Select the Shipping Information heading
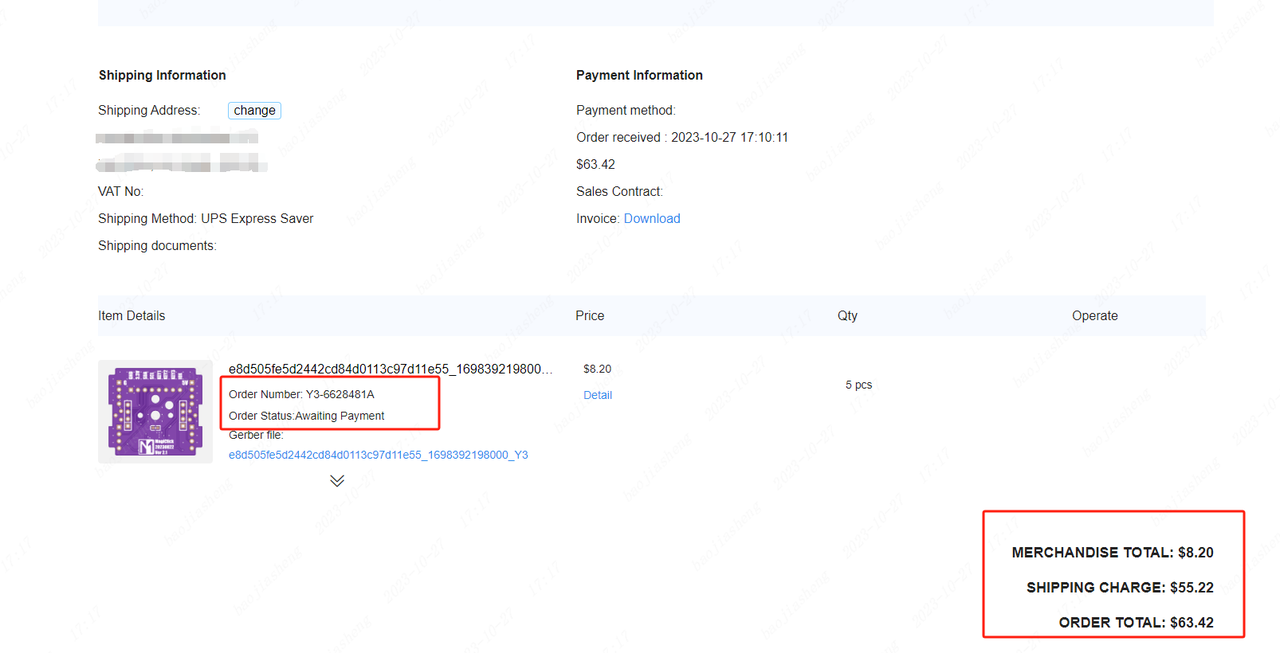Viewport: 1280px width, 653px height. click(x=162, y=75)
